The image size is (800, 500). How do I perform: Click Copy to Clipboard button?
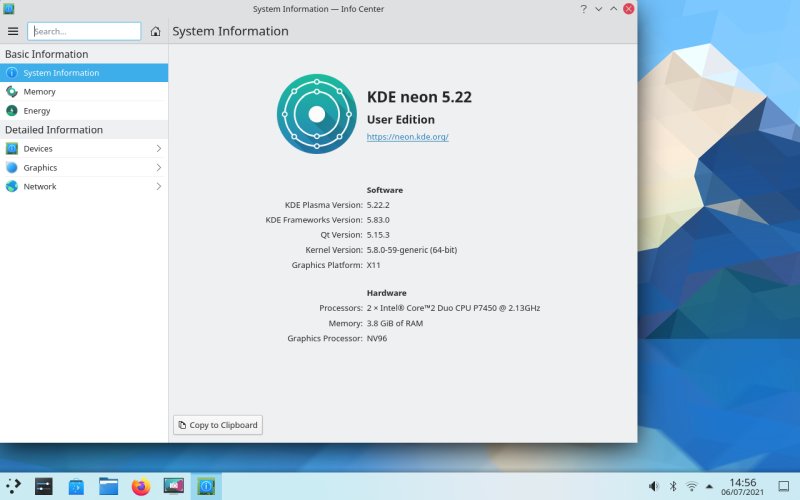pos(218,425)
